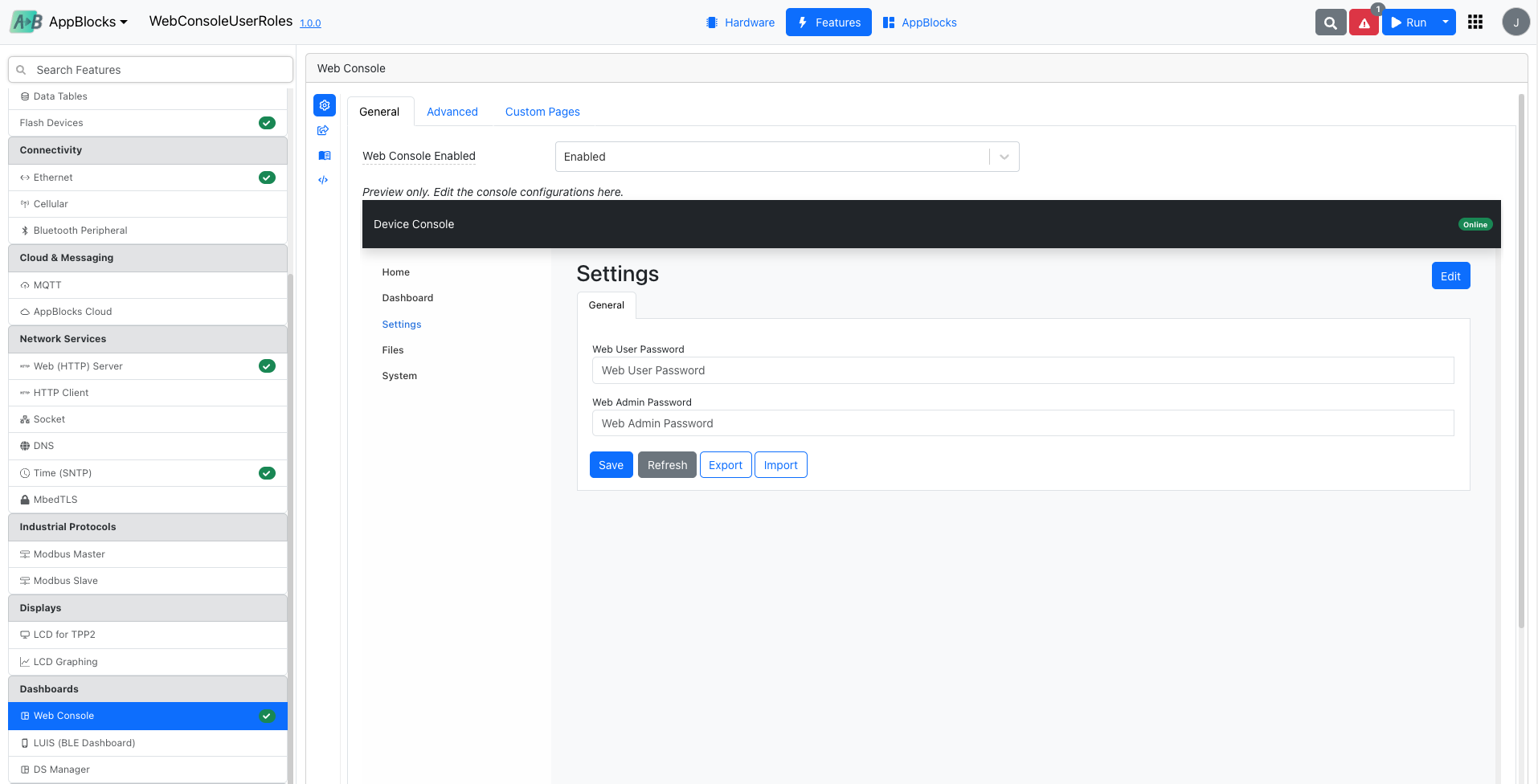Screen dimensions: 1538x784
Task: Click the Import button
Action: pos(781,465)
